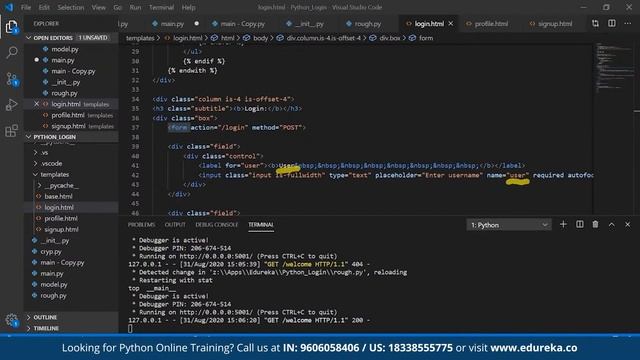Screen dimensions: 640x360
Task: Create a new terminal with plus icon
Action: (563, 224)
